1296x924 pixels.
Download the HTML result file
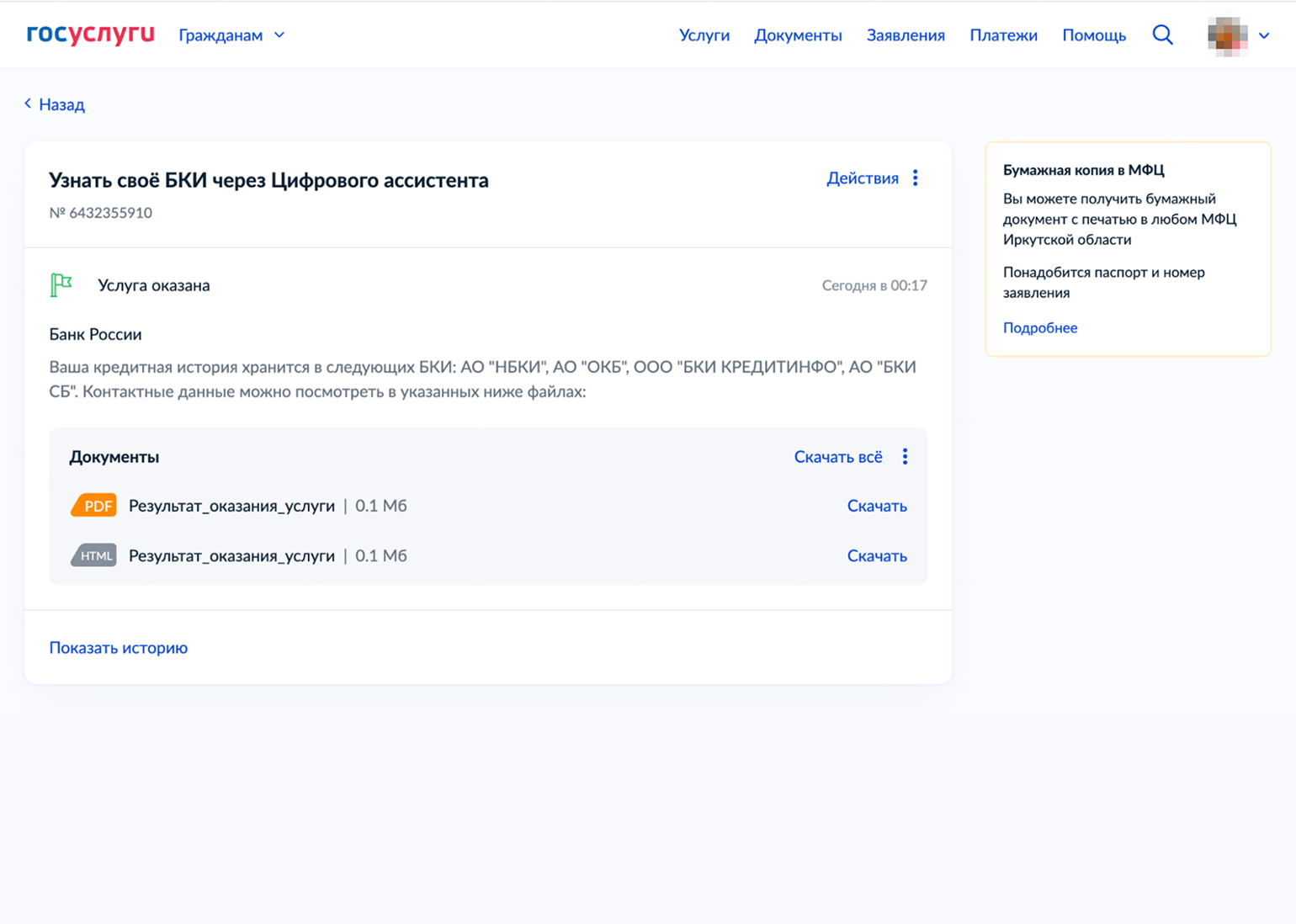[x=877, y=555]
